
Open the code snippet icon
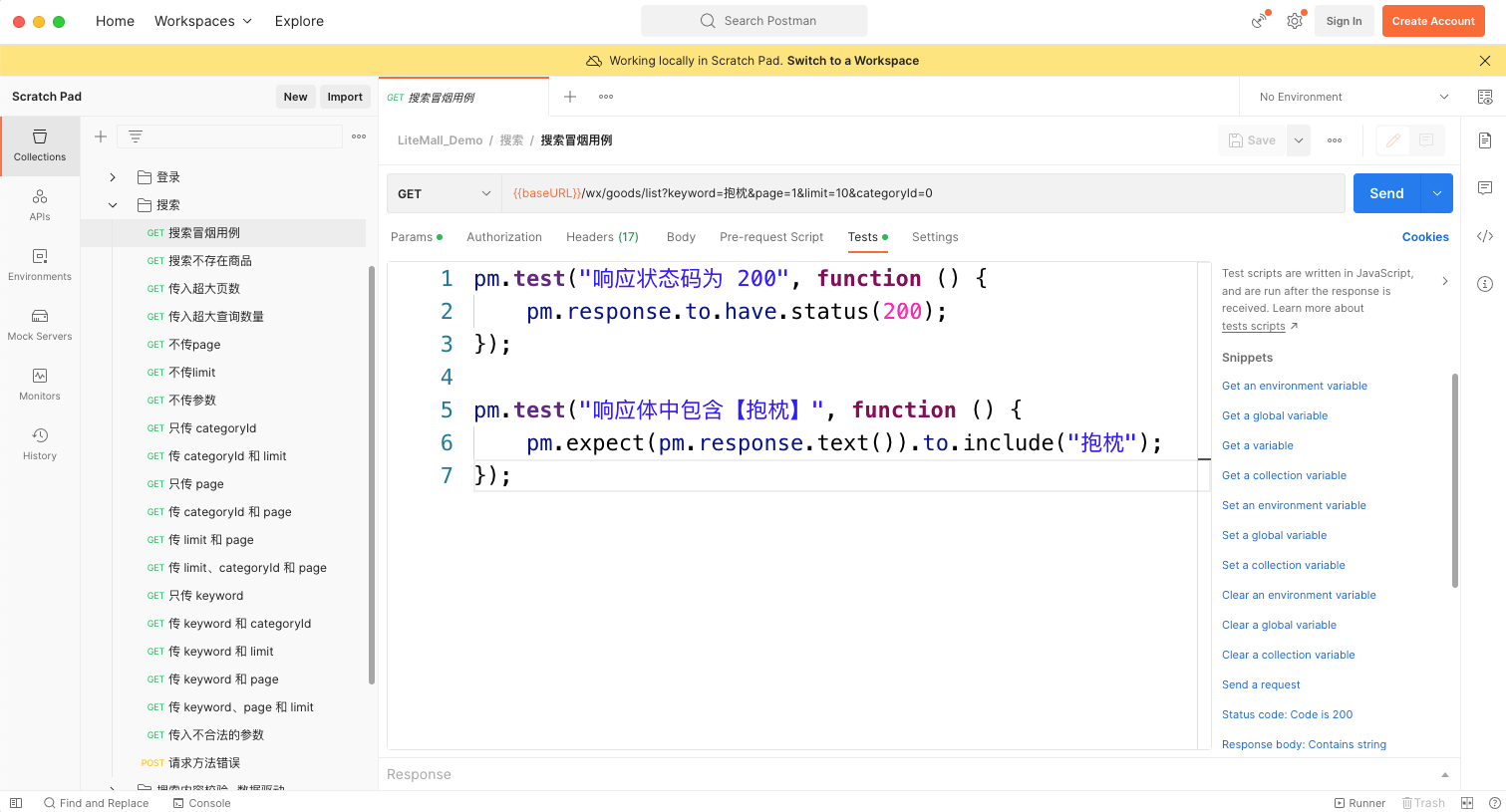pos(1485,236)
